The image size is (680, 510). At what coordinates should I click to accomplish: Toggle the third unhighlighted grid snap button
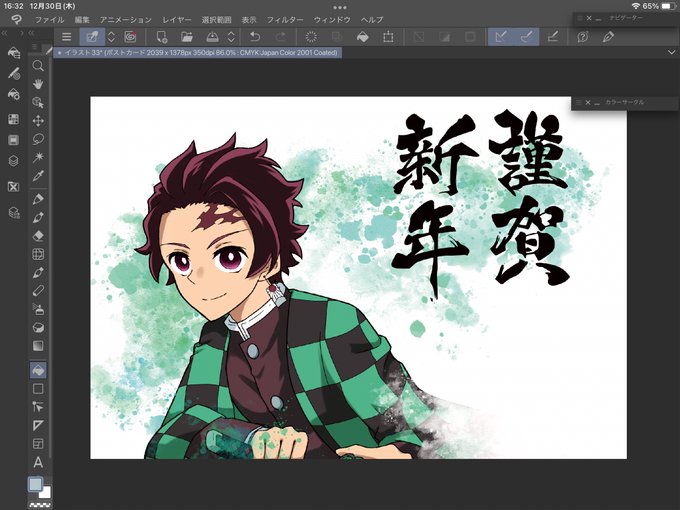(x=552, y=37)
